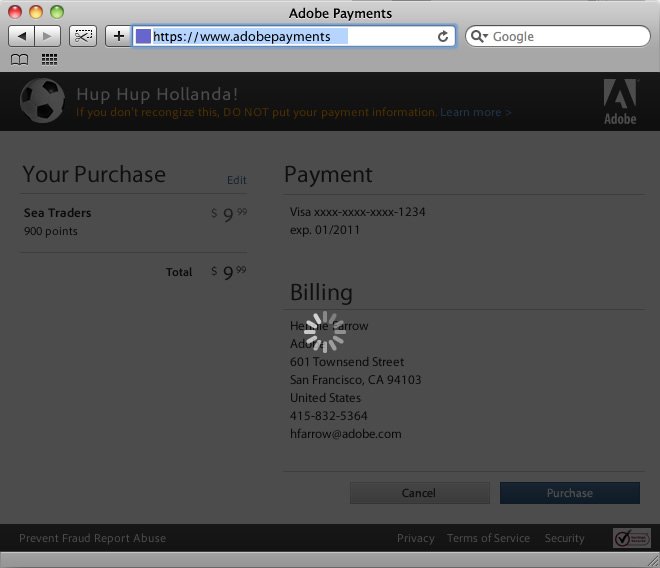This screenshot has height=568, width=660.
Task: Click the verification check badge in footer
Action: 631,538
